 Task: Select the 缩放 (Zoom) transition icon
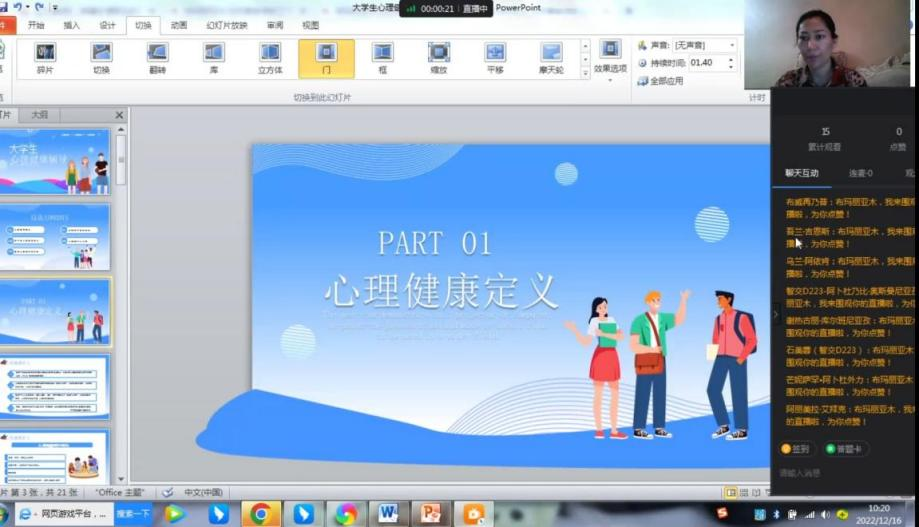pos(438,58)
